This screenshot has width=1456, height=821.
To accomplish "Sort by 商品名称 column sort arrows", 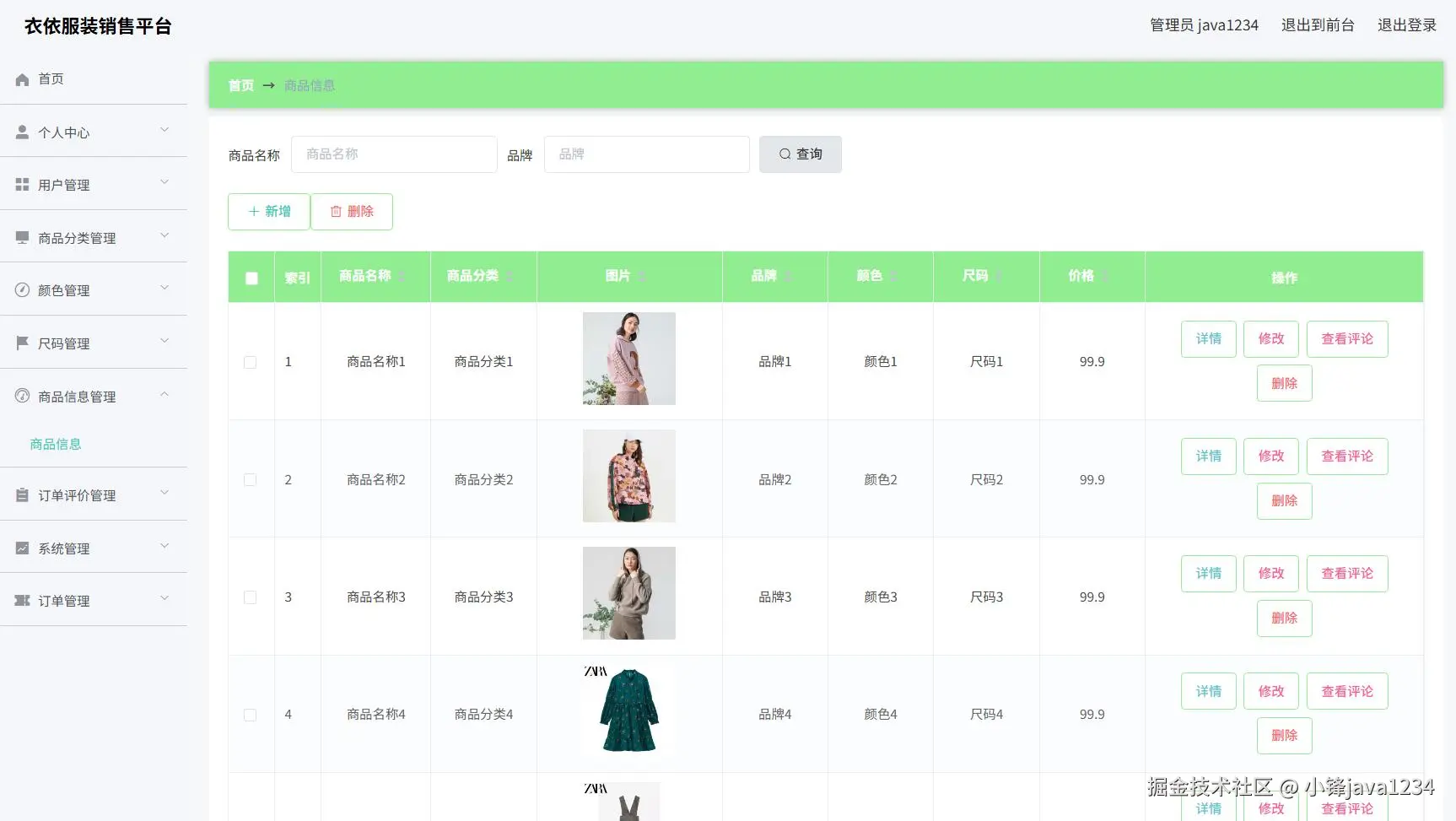I will coord(402,277).
